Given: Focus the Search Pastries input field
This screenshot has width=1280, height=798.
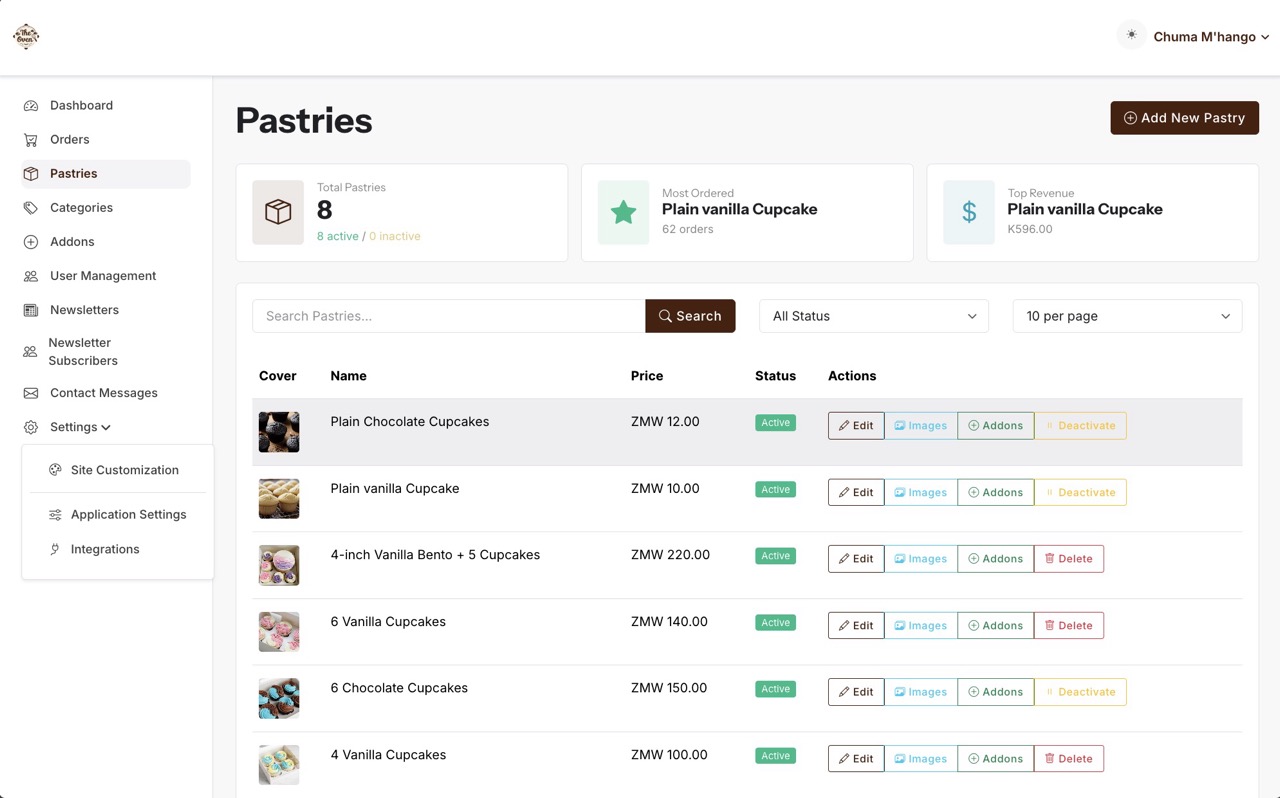Looking at the screenshot, I should click(448, 316).
